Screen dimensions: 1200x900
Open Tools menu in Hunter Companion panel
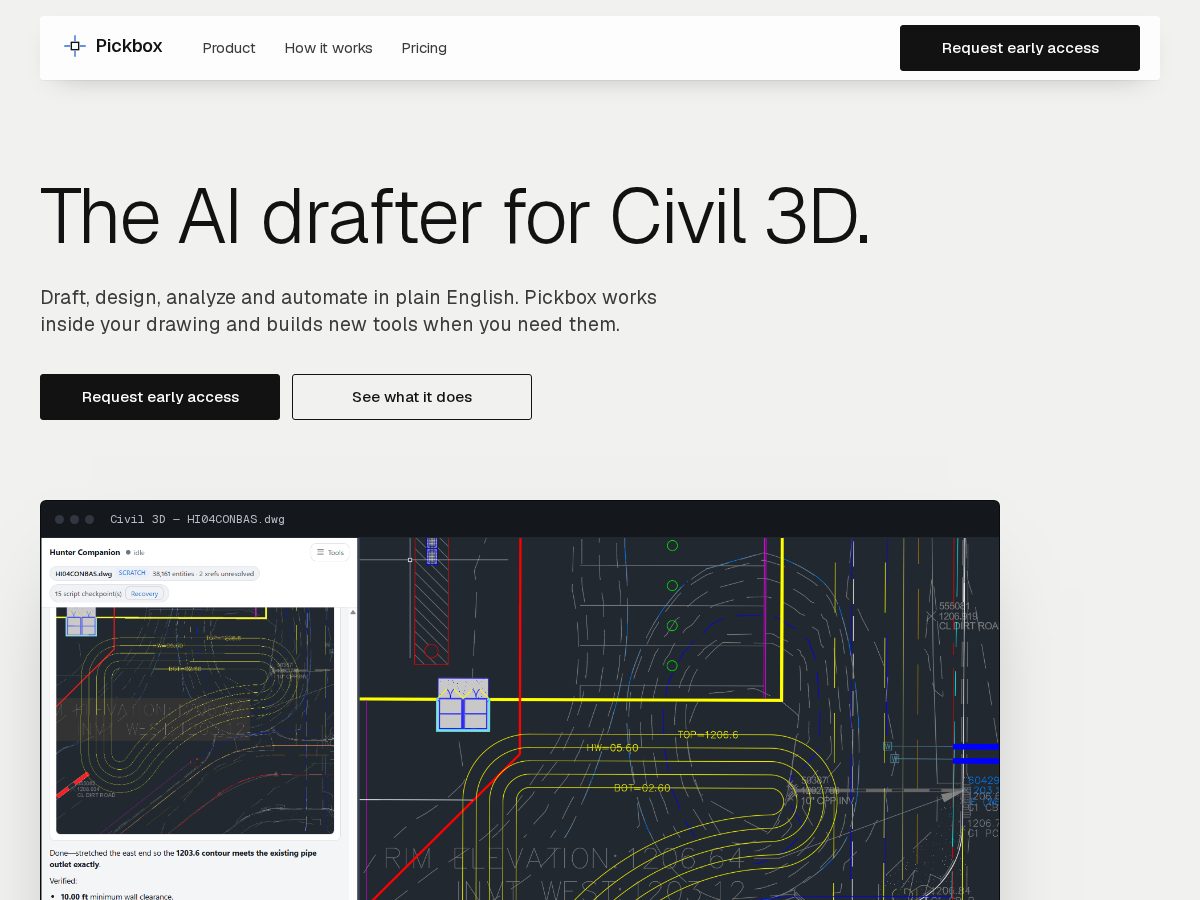click(x=330, y=552)
